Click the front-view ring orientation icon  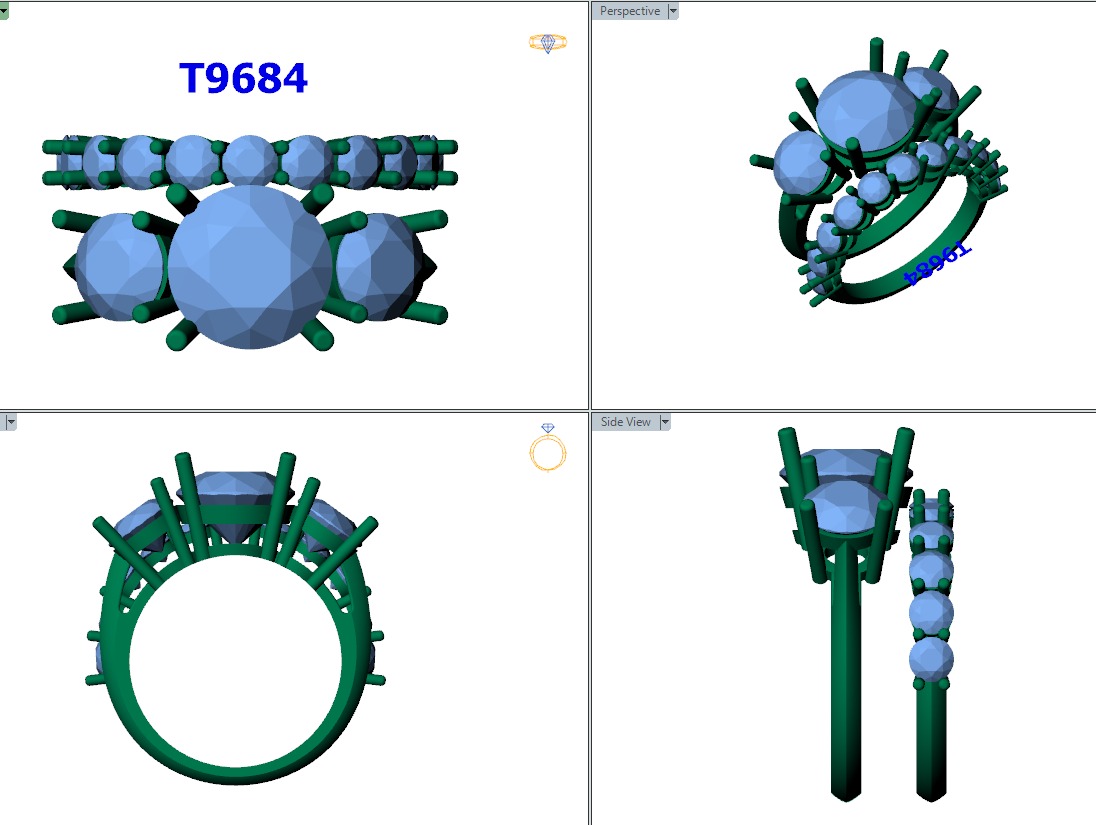point(547,448)
